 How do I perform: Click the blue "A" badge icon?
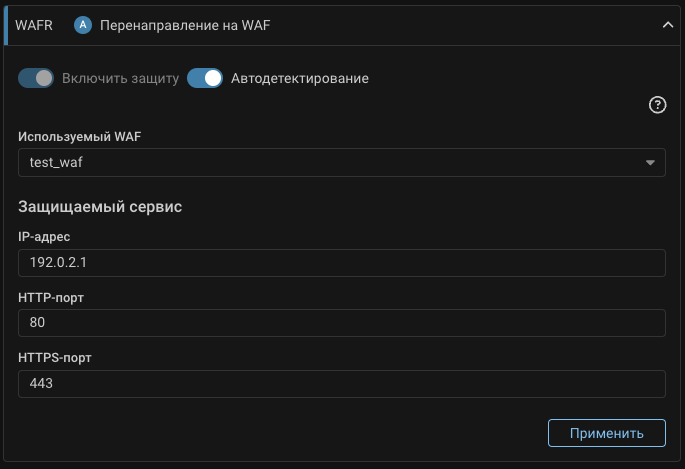click(x=83, y=26)
